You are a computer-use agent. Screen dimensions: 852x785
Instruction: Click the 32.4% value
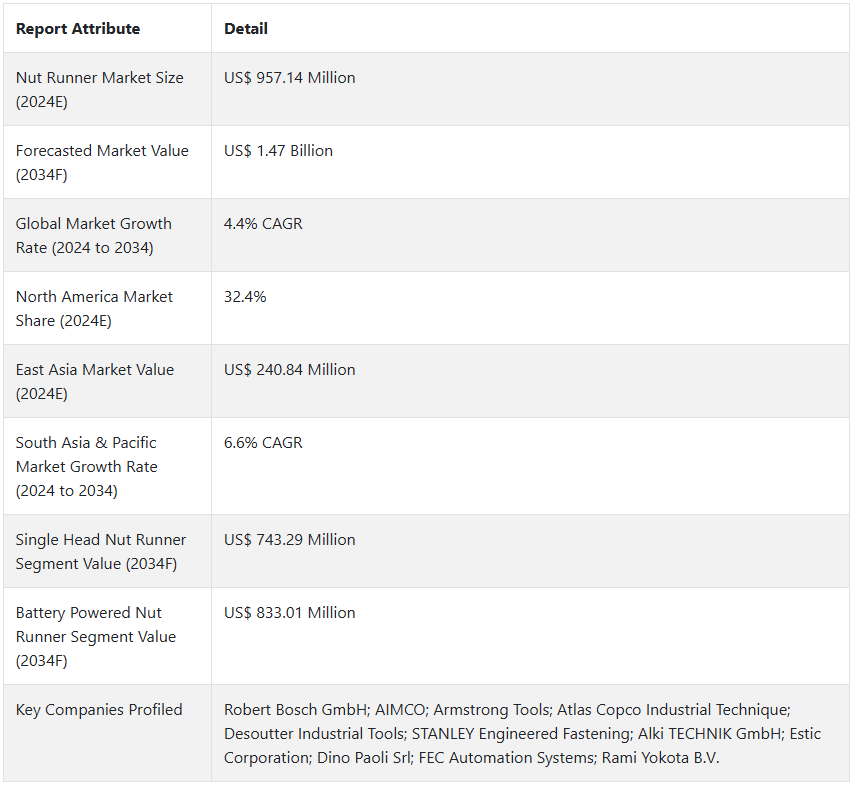click(245, 297)
